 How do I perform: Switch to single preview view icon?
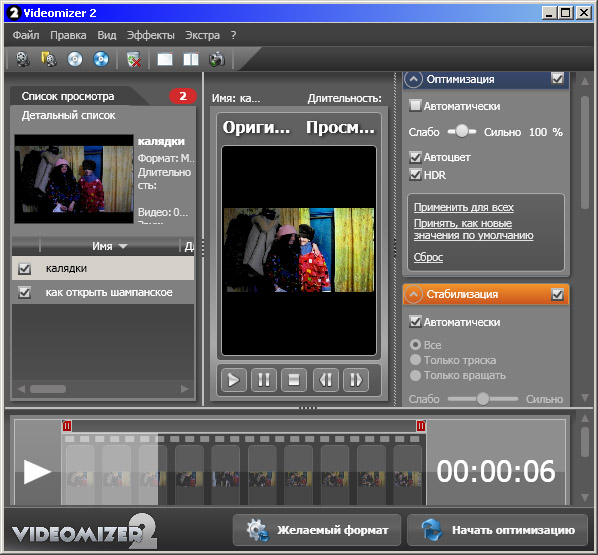[x=165, y=60]
